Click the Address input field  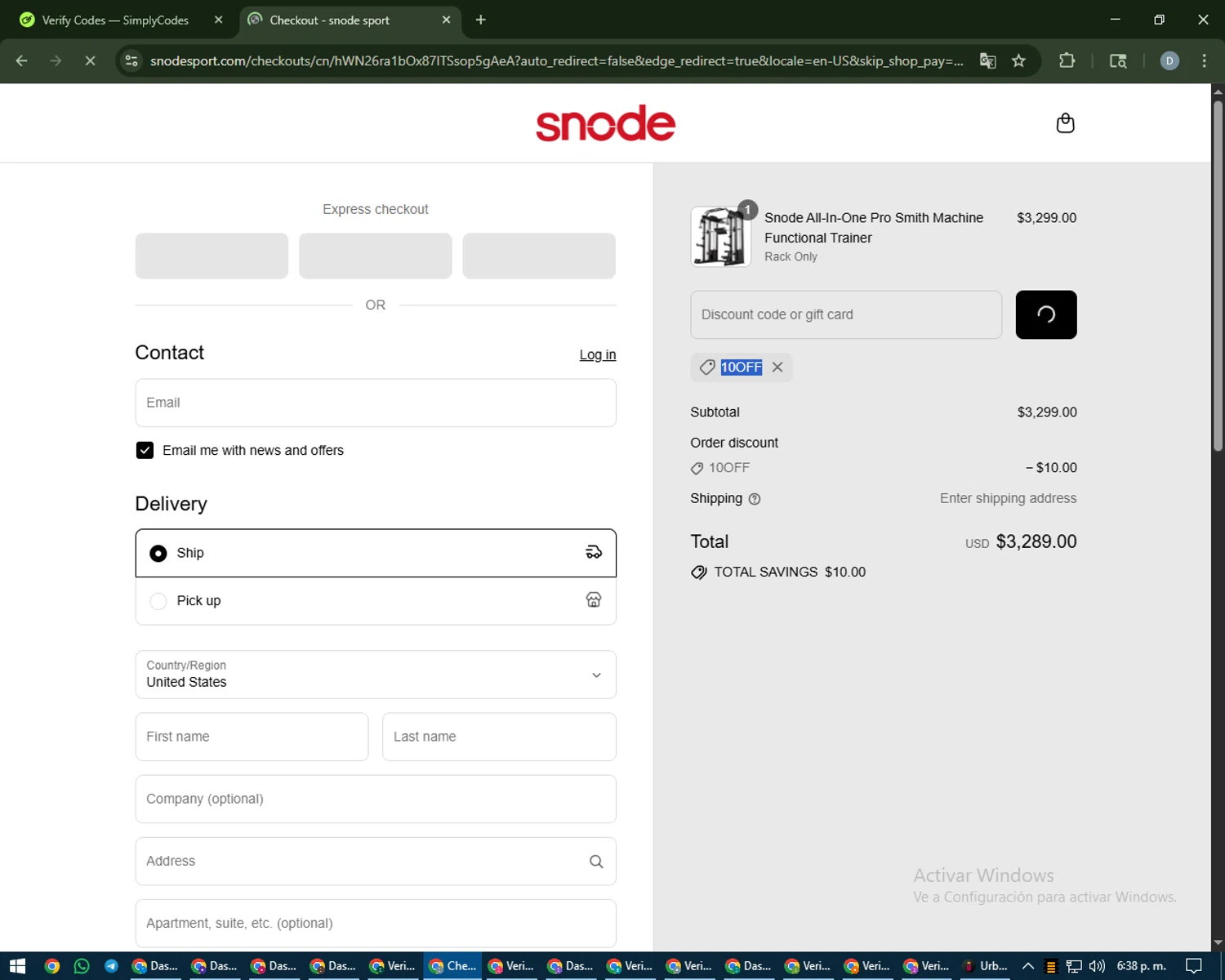[x=376, y=862]
